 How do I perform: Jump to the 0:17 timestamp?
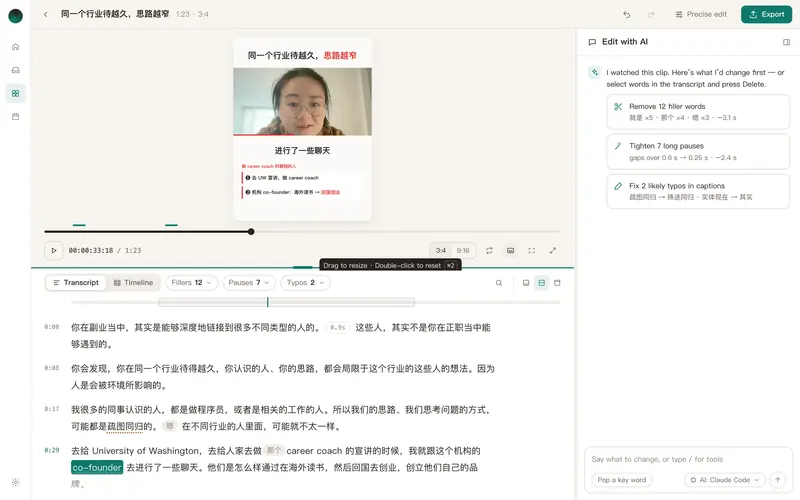[x=52, y=409]
